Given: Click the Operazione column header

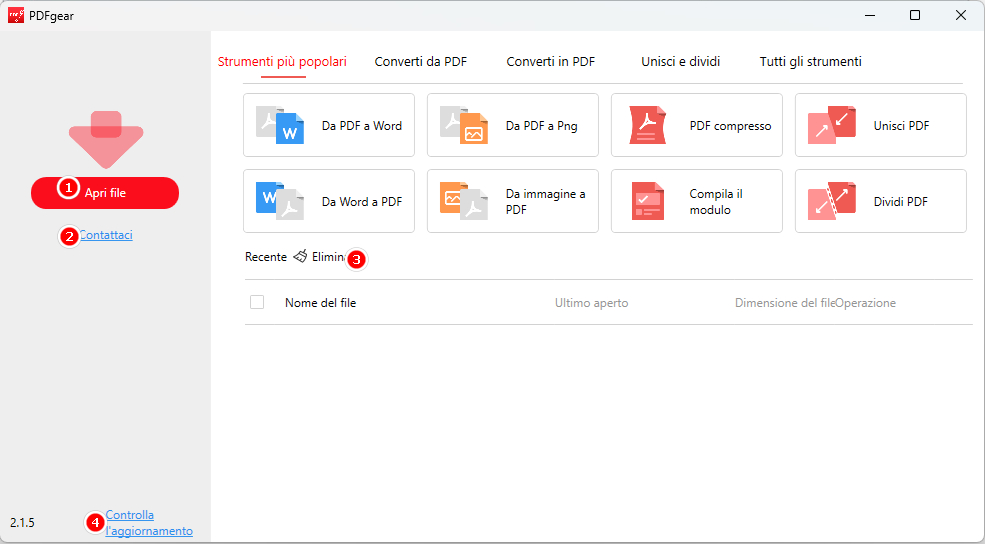Looking at the screenshot, I should coord(866,303).
